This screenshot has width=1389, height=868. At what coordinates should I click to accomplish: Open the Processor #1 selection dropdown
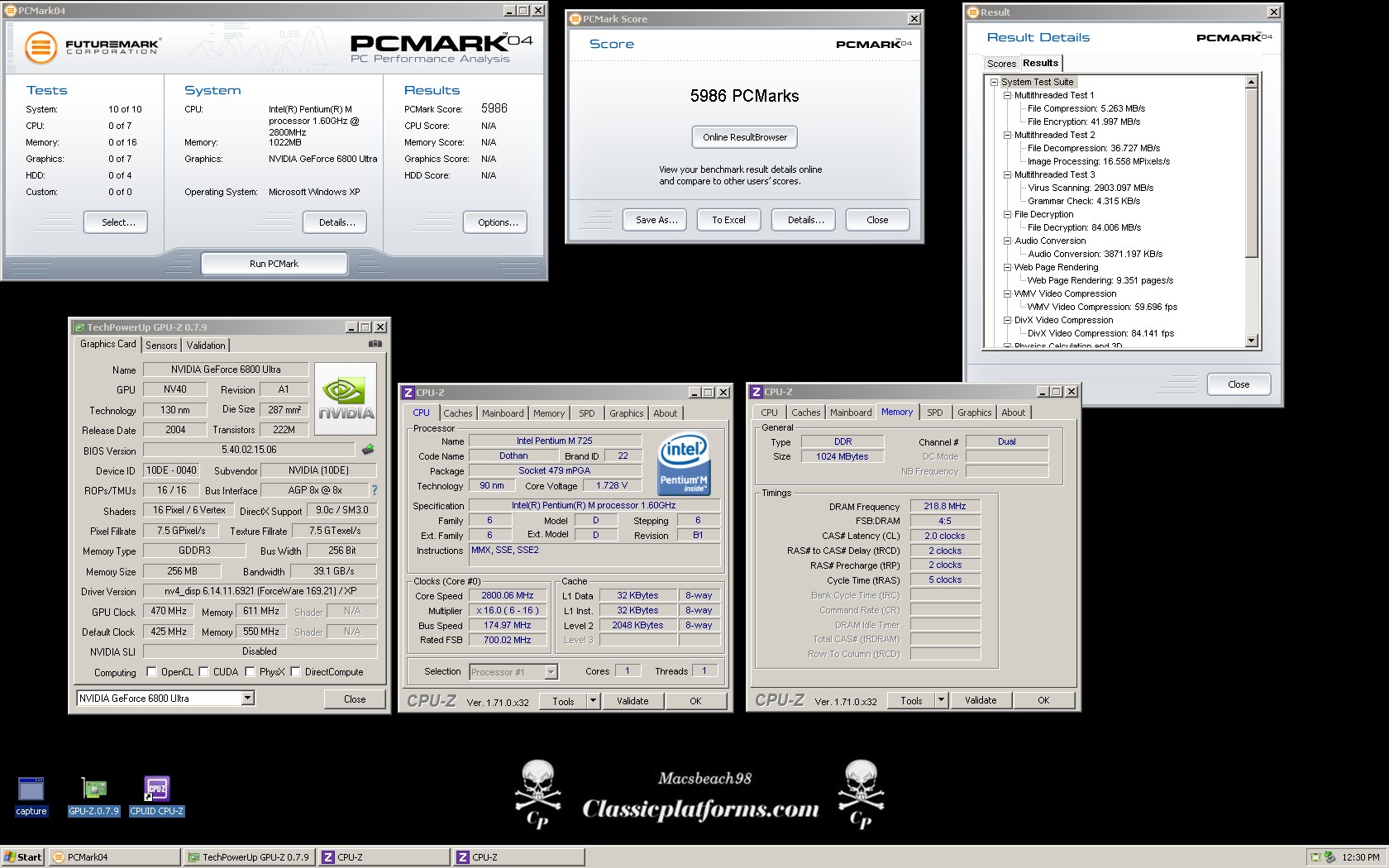[551, 672]
